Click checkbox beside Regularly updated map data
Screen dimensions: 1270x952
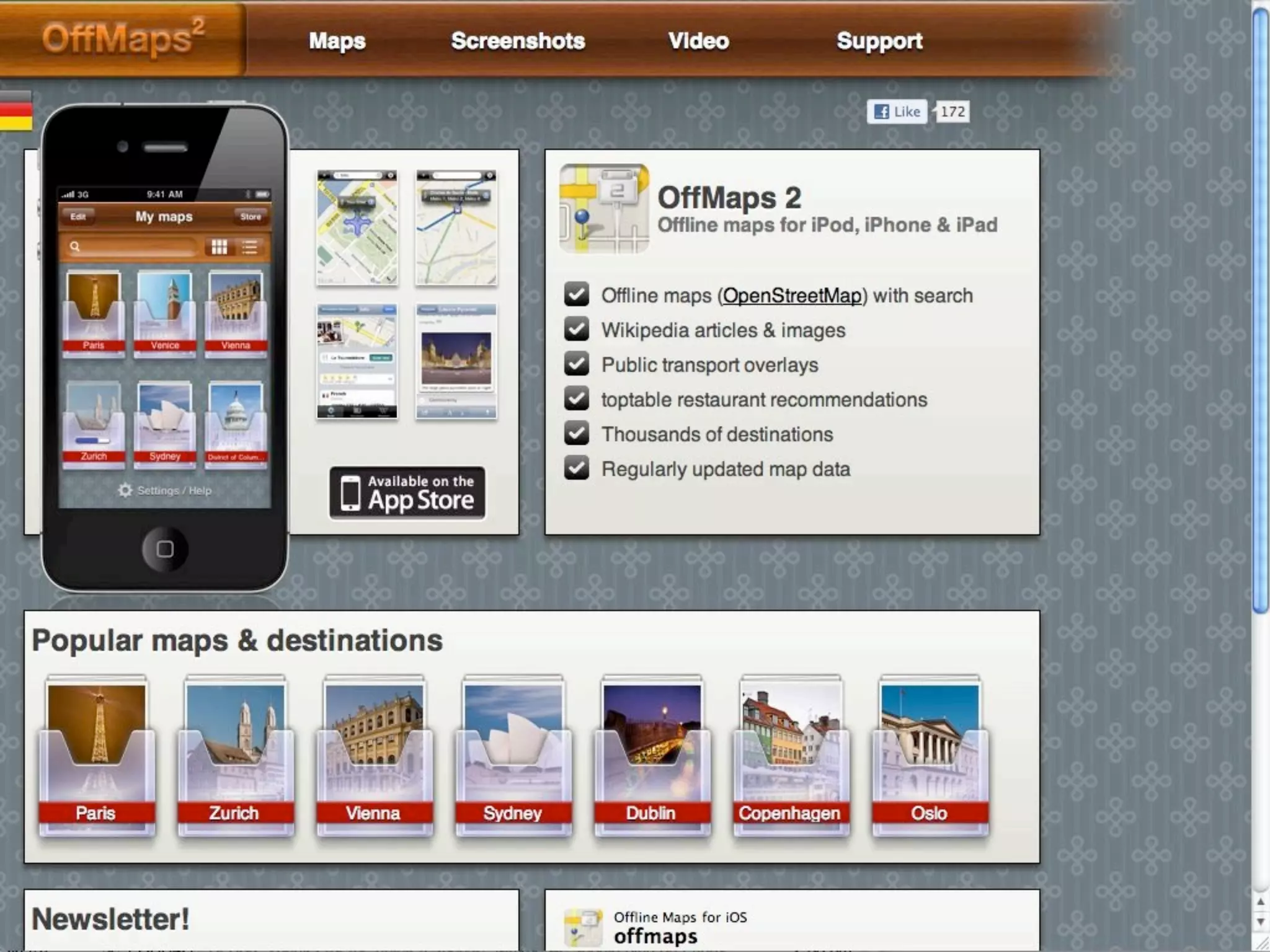coord(576,468)
